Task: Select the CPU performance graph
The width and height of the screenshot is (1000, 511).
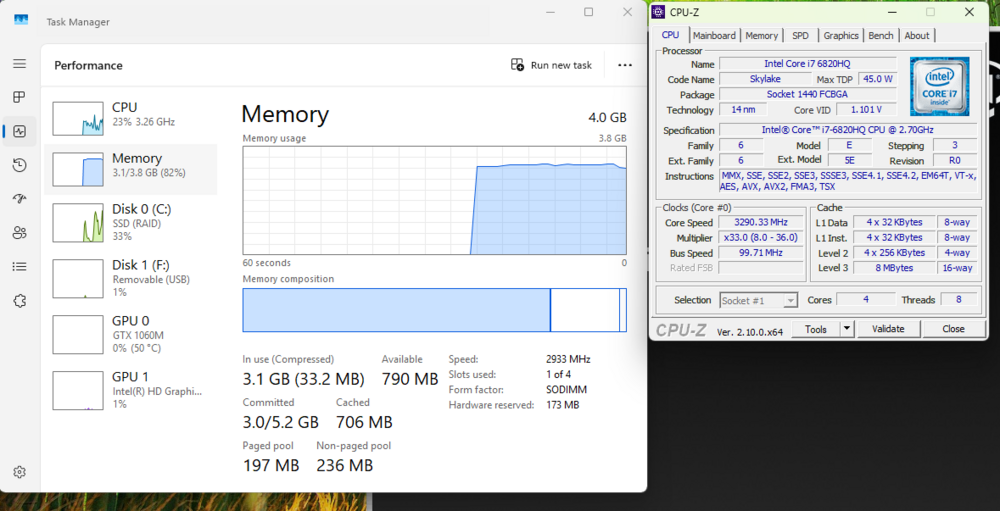Action: 78,117
